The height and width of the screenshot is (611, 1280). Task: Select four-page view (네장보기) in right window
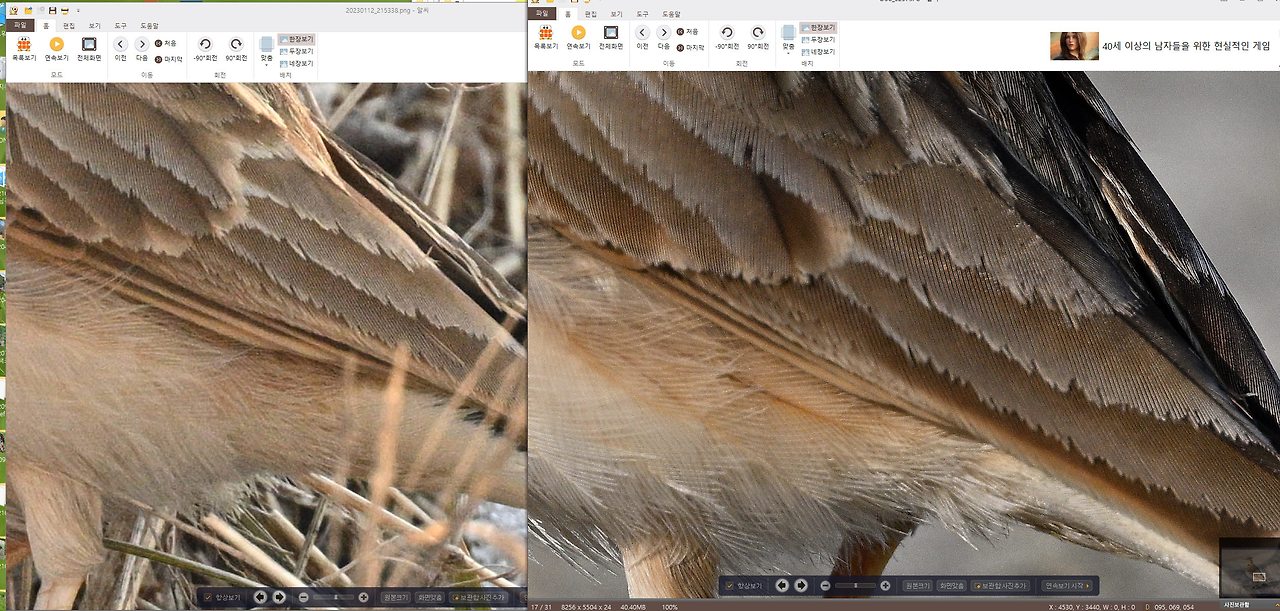point(818,51)
